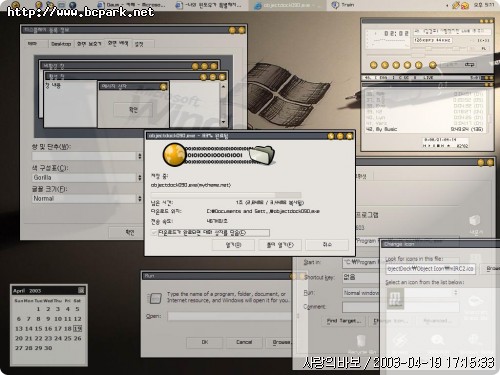
Task: Open the 화면 보호기 tab
Action: tap(89, 44)
